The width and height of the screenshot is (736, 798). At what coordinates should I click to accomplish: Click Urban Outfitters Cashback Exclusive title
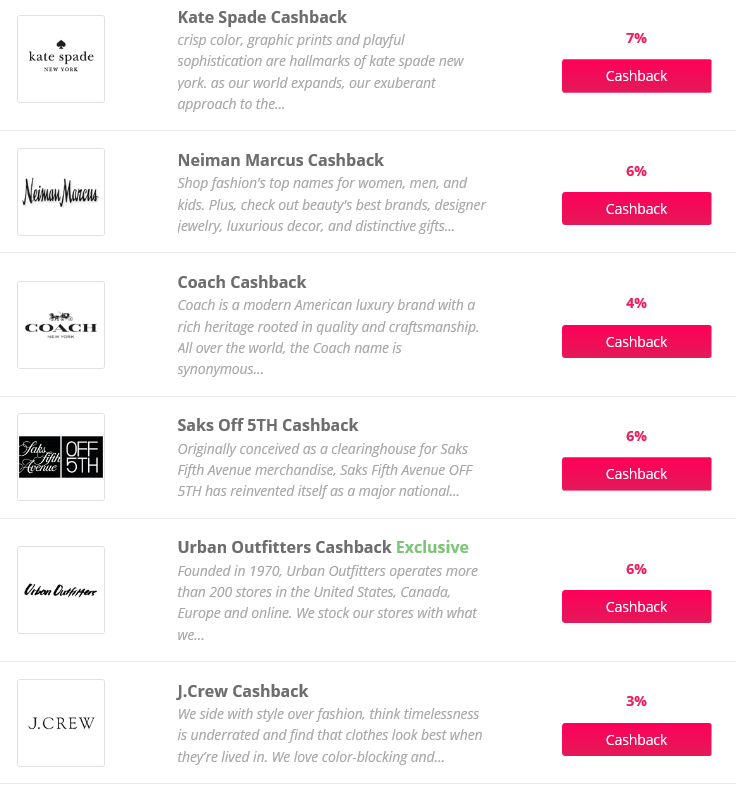pyautogui.click(x=323, y=547)
